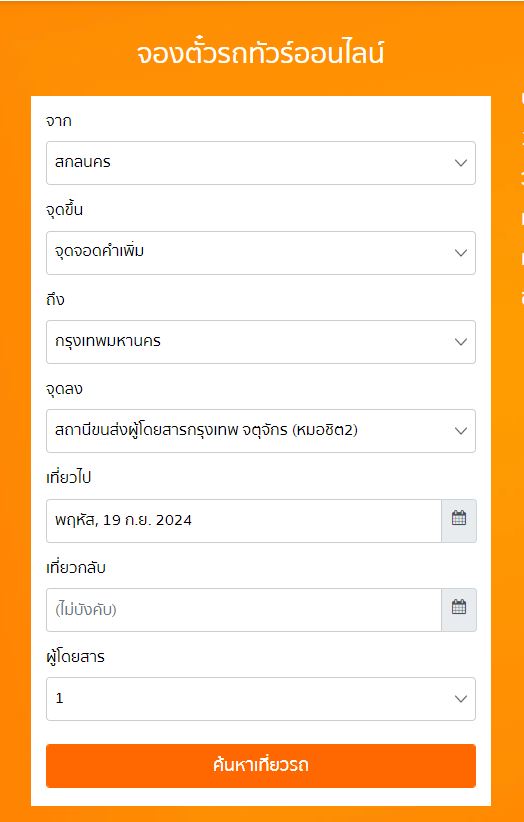The height and width of the screenshot is (822, 524).
Task: Expand the จุดขึ้น dropdown showing จุดจอดคำเพิ่ม
Action: pos(261,253)
